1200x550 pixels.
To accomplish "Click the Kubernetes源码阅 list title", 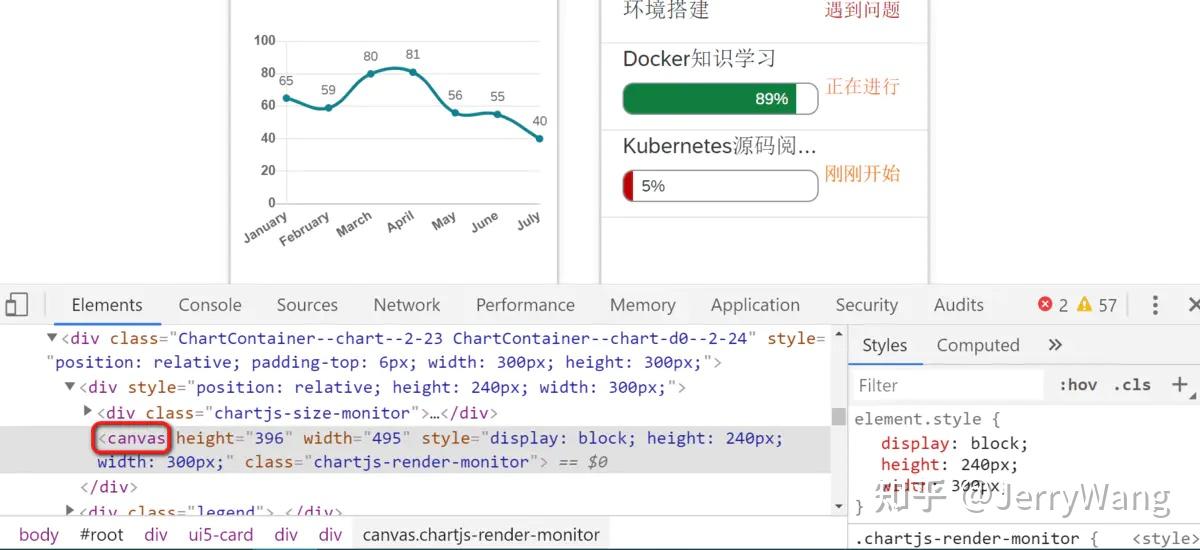I will point(720,146).
